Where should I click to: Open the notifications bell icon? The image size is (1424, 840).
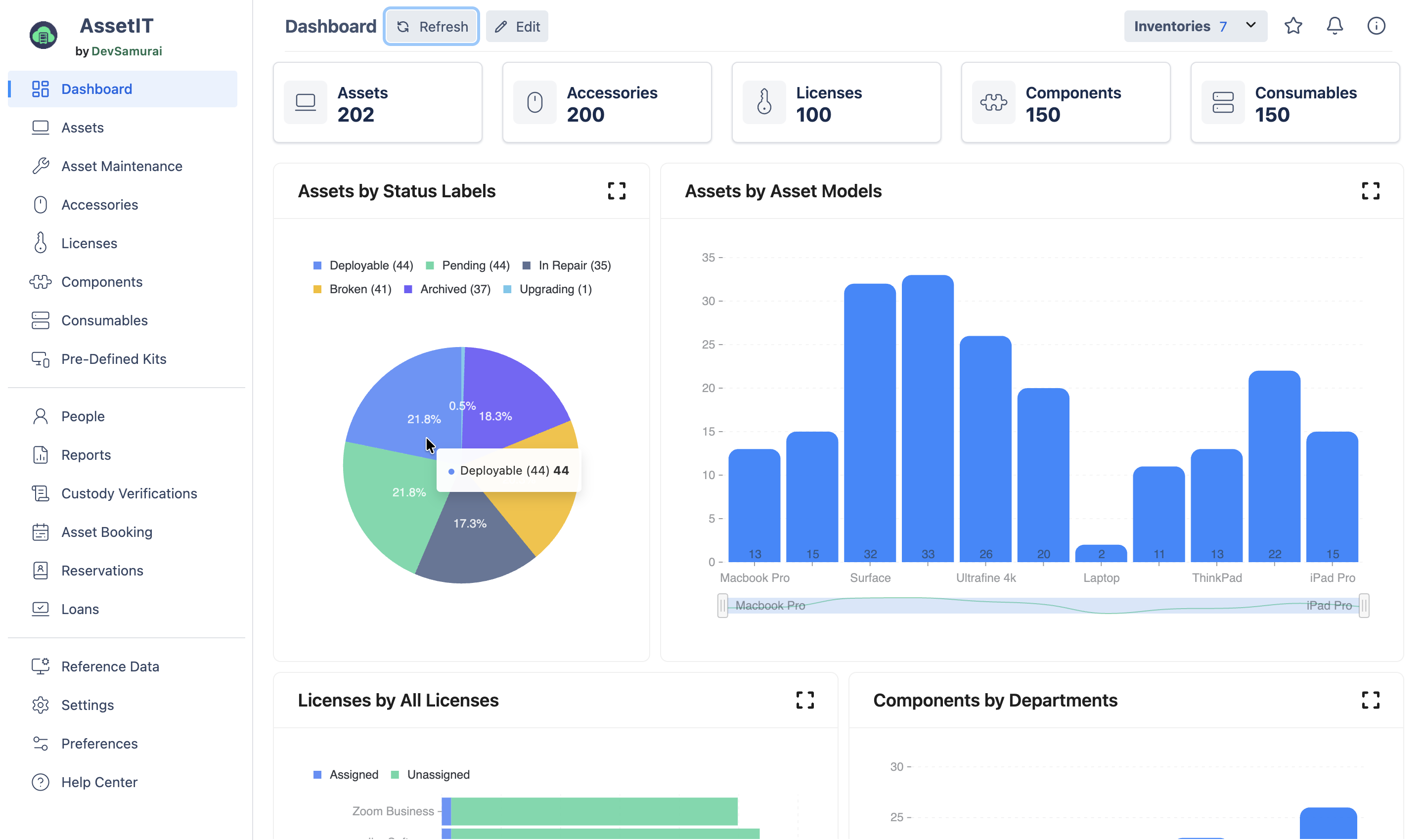(x=1335, y=26)
